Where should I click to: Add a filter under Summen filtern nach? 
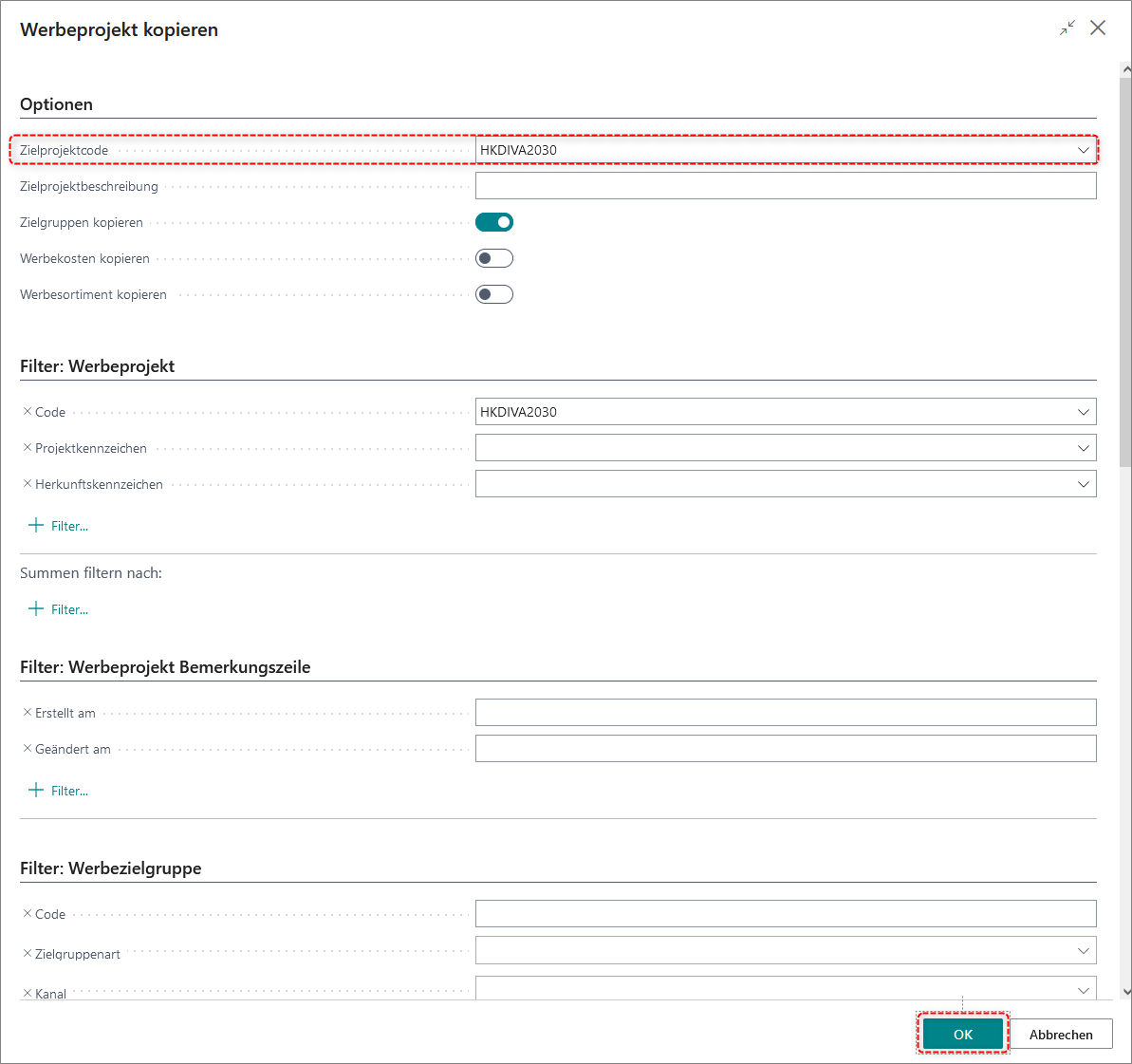58,609
